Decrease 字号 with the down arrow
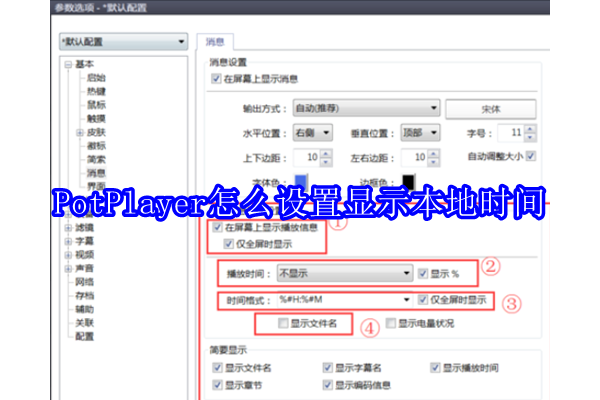Image resolution: width=600 pixels, height=400 pixels. [530, 137]
